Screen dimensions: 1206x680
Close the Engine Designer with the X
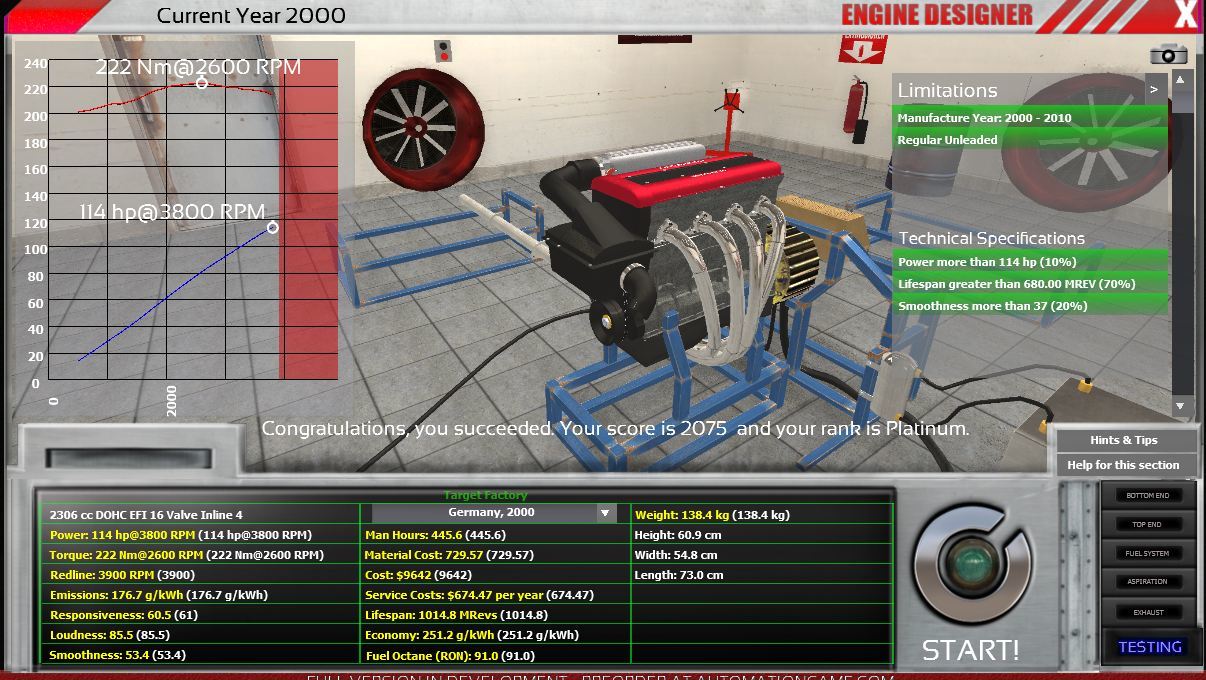pyautogui.click(x=1184, y=16)
